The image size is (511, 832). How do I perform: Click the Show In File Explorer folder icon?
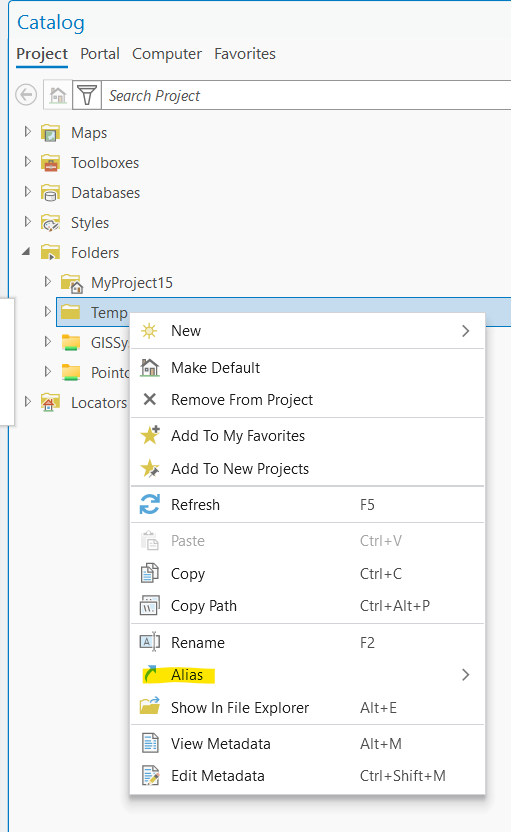click(x=150, y=707)
